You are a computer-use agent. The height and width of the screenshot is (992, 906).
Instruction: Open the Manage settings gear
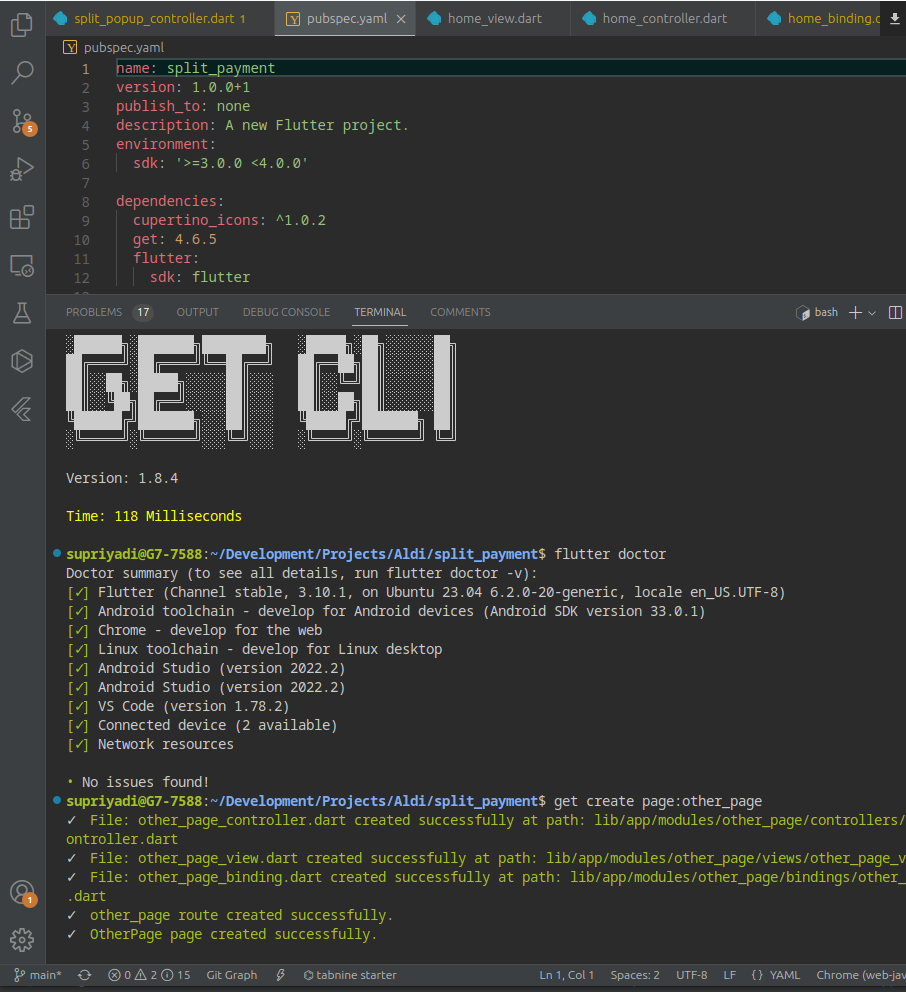(x=21, y=939)
